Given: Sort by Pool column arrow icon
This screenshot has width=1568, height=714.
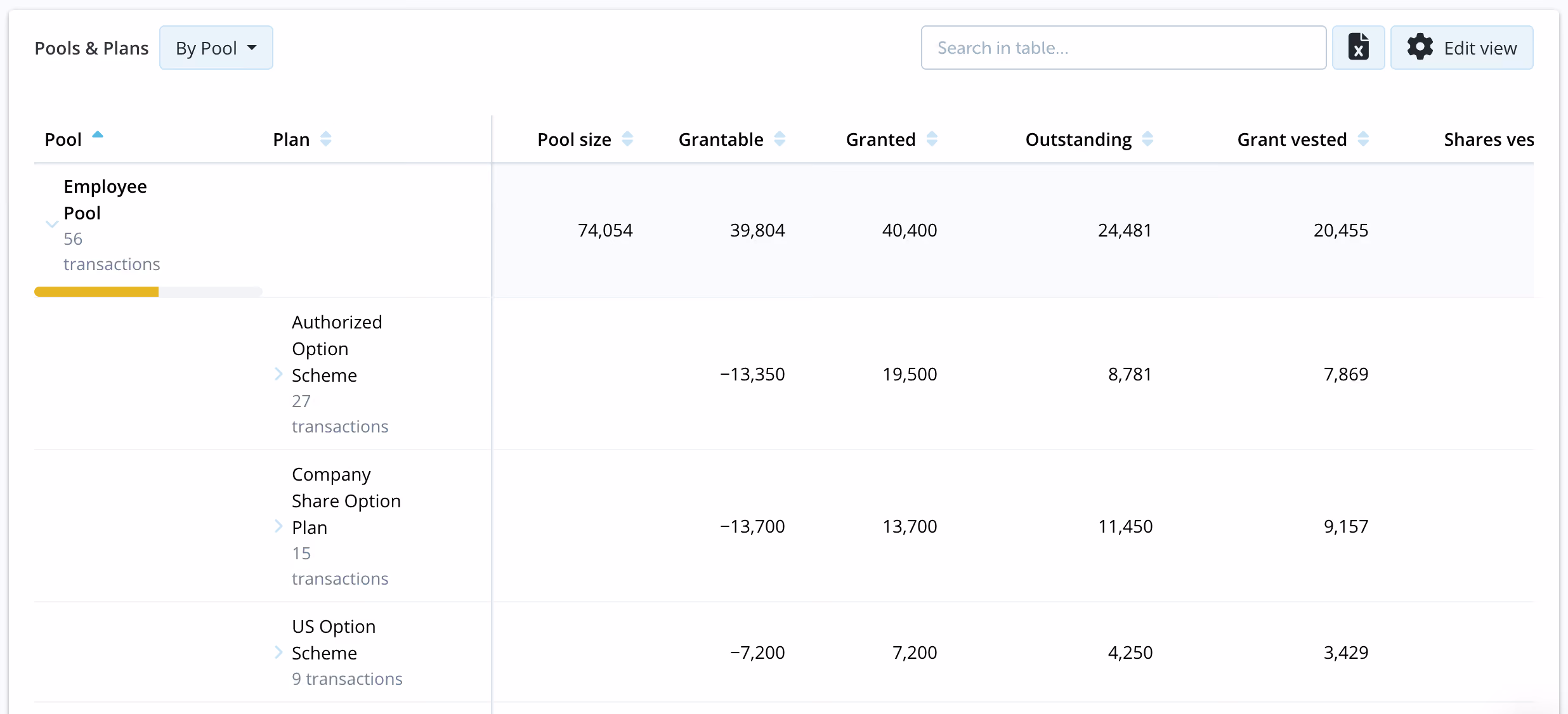Looking at the screenshot, I should [98, 134].
